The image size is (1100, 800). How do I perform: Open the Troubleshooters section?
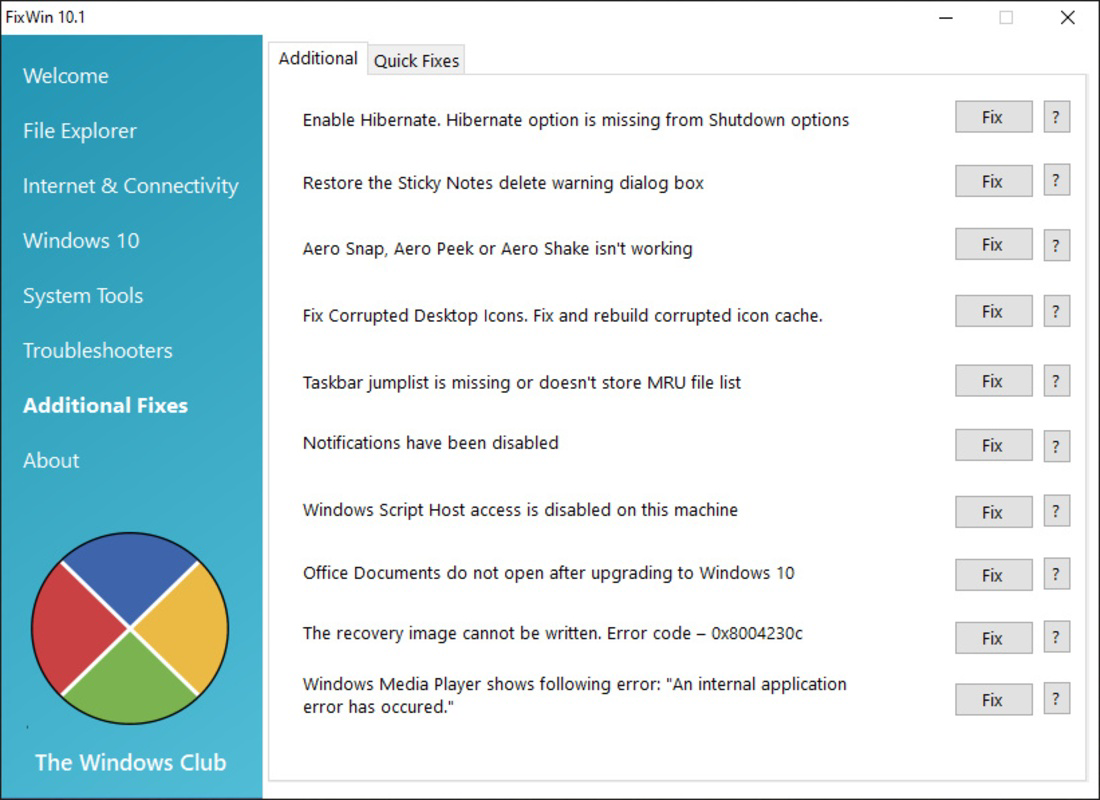98,351
